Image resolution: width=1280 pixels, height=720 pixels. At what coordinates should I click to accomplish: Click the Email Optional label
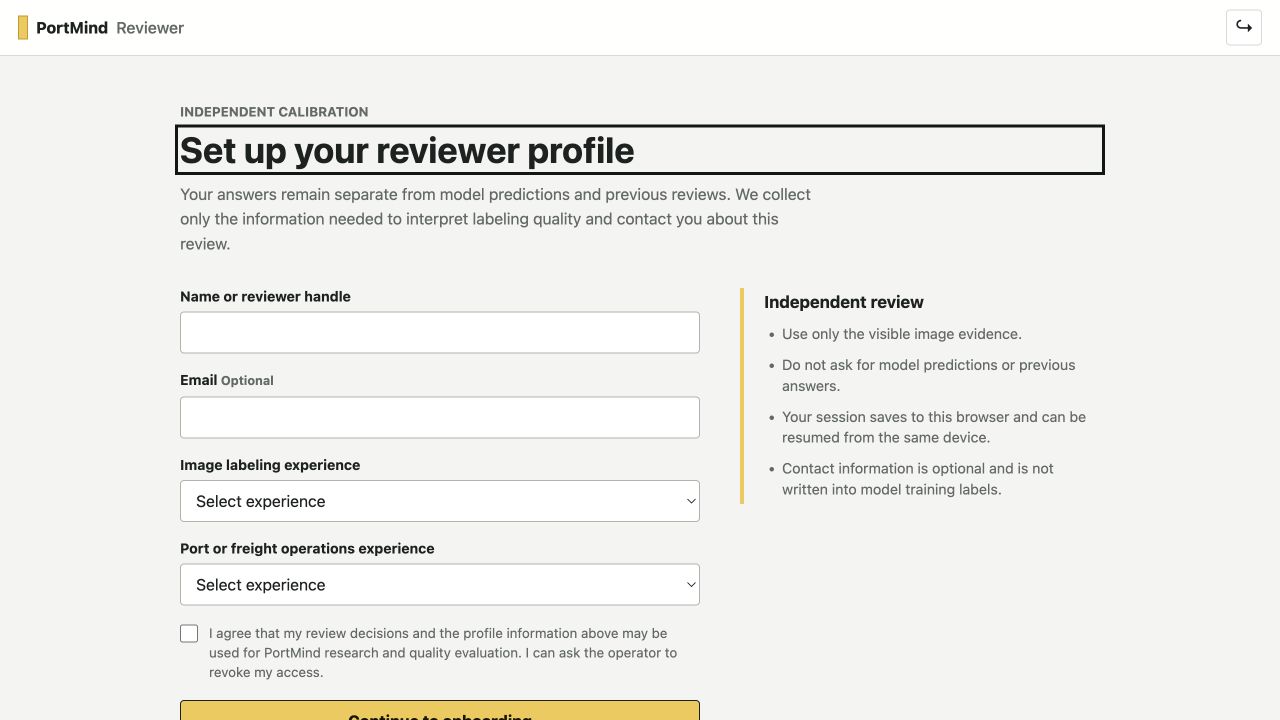[227, 380]
